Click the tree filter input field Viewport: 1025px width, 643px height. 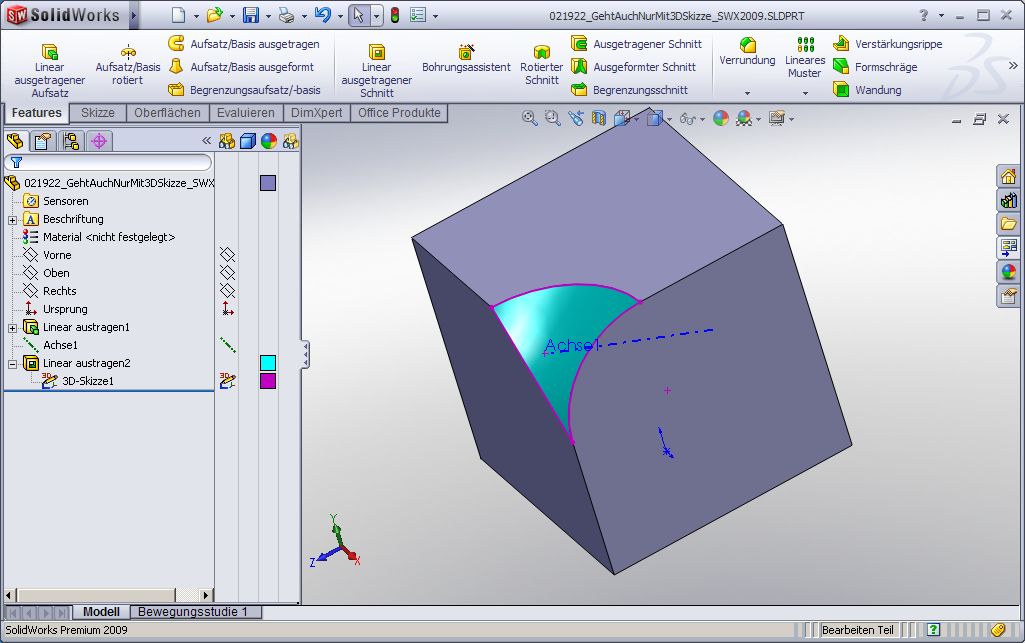(x=109, y=162)
